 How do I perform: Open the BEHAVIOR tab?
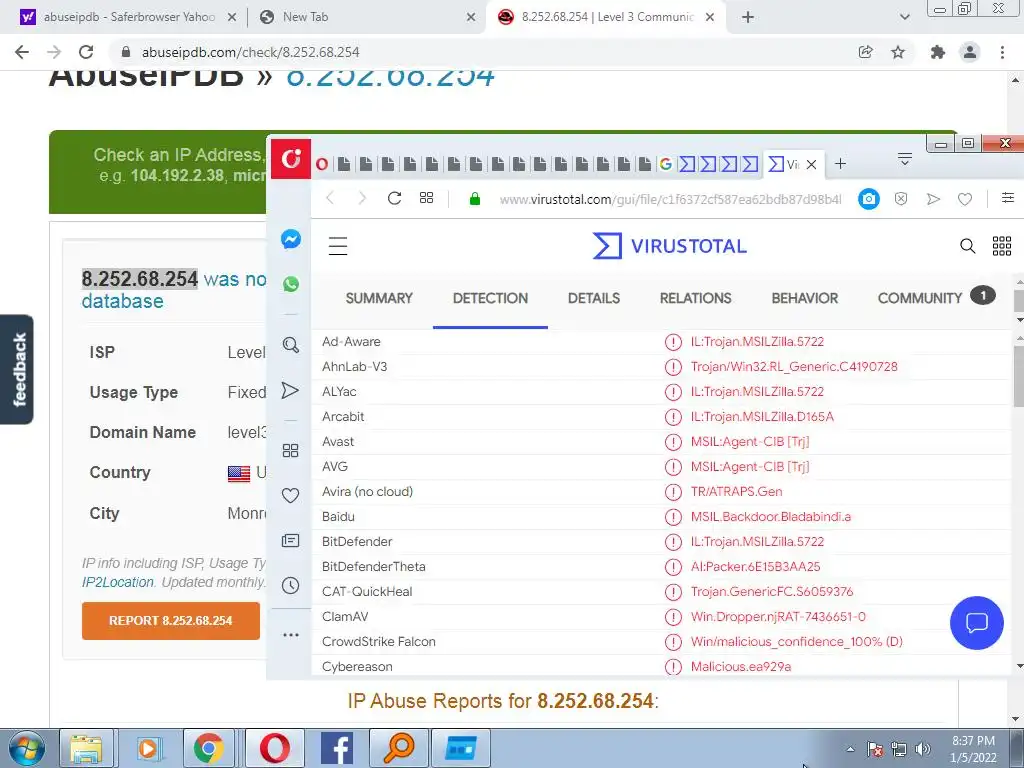pyautogui.click(x=805, y=298)
